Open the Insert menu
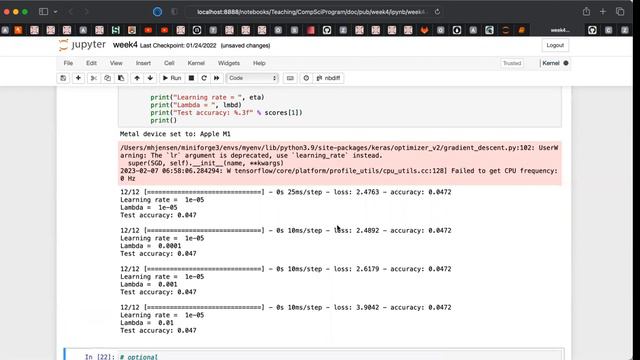The image size is (640, 360). click(x=143, y=63)
